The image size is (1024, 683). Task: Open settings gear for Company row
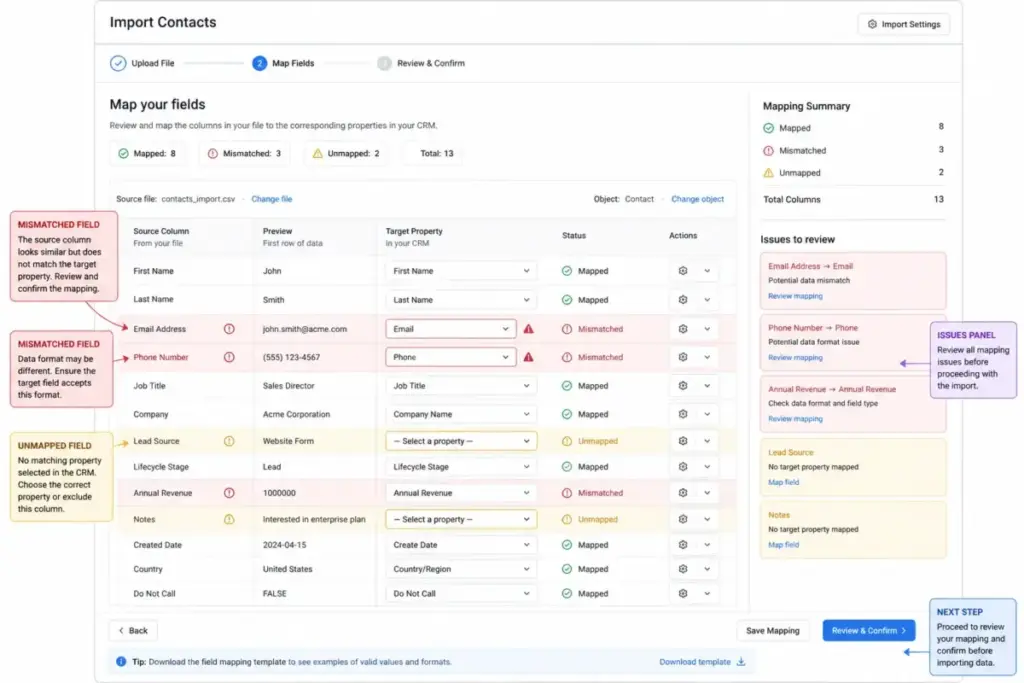pyautogui.click(x=682, y=414)
